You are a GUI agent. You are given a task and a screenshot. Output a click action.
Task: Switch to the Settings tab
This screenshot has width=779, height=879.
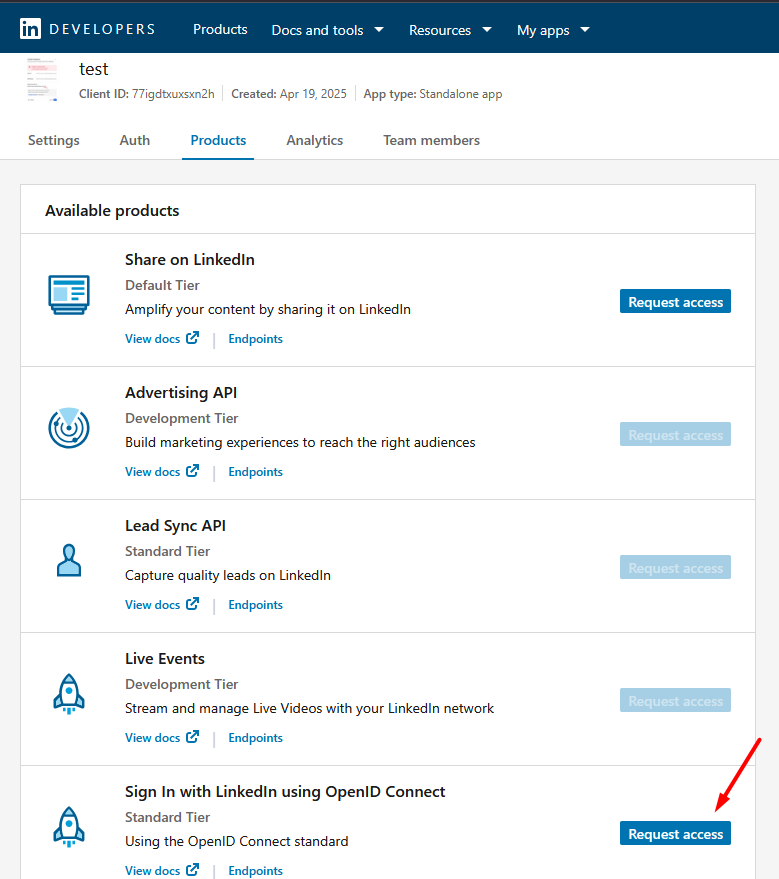(54, 140)
